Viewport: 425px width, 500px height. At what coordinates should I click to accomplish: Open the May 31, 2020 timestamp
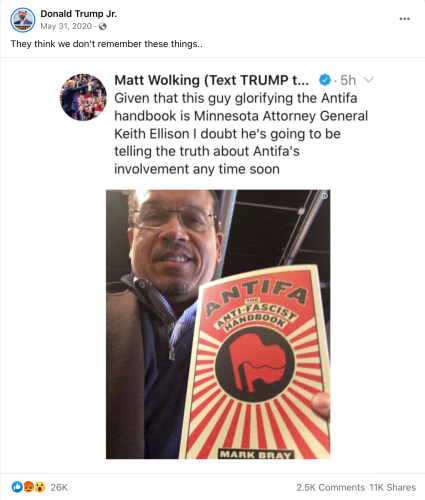click(x=66, y=26)
